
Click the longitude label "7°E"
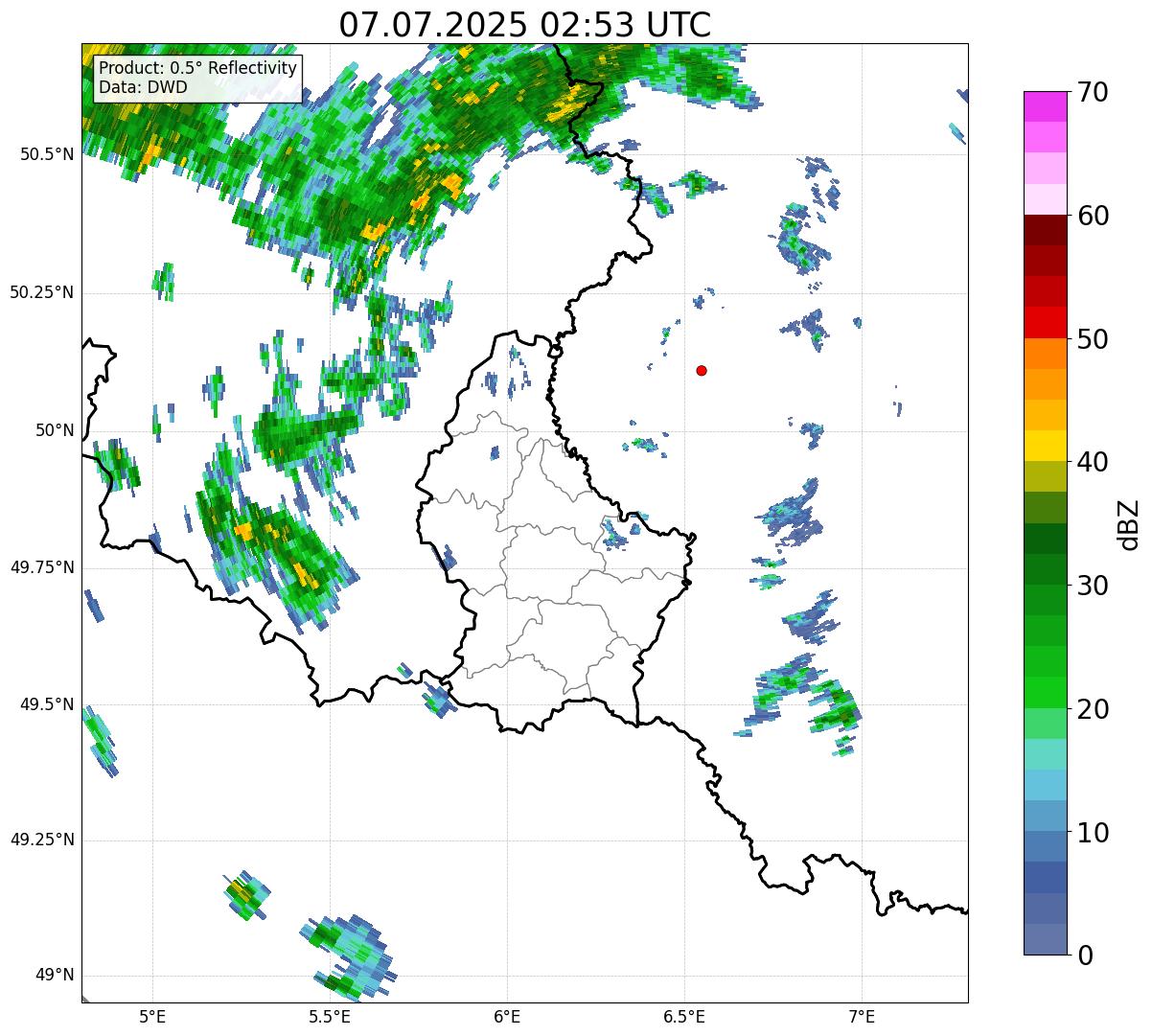click(862, 1016)
